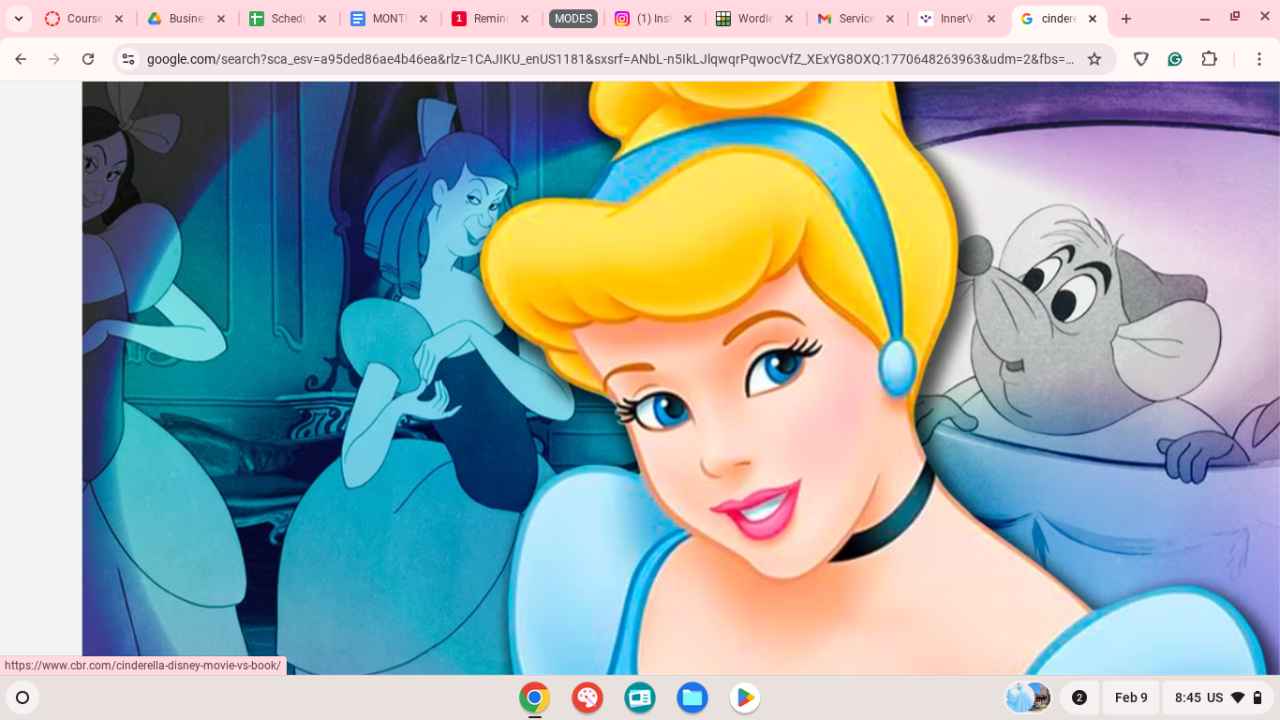Open a new tab with plus button
This screenshot has height=720, width=1280.
pos(1126,19)
